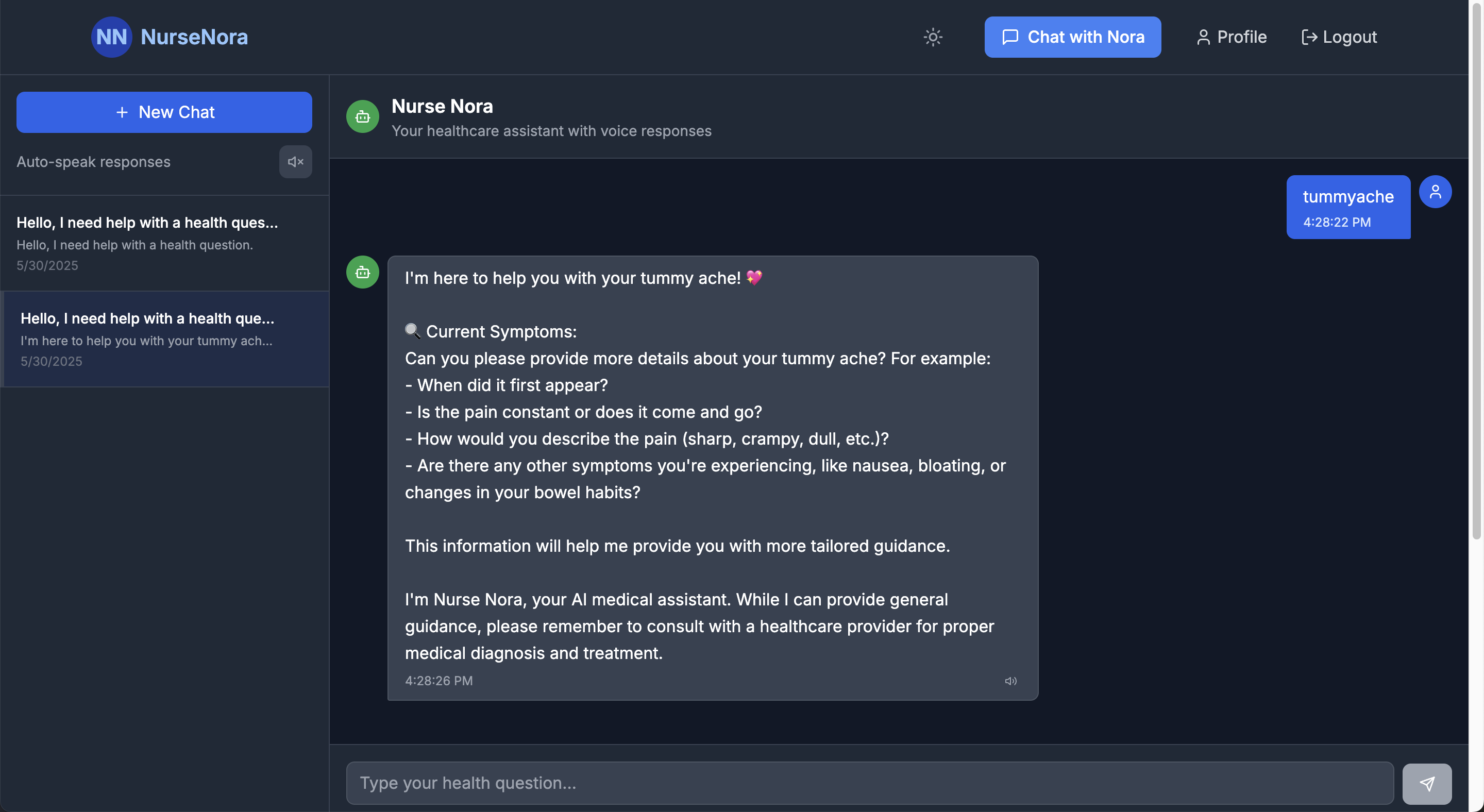Start a New Chat
This screenshot has width=1484, height=812.
click(164, 112)
